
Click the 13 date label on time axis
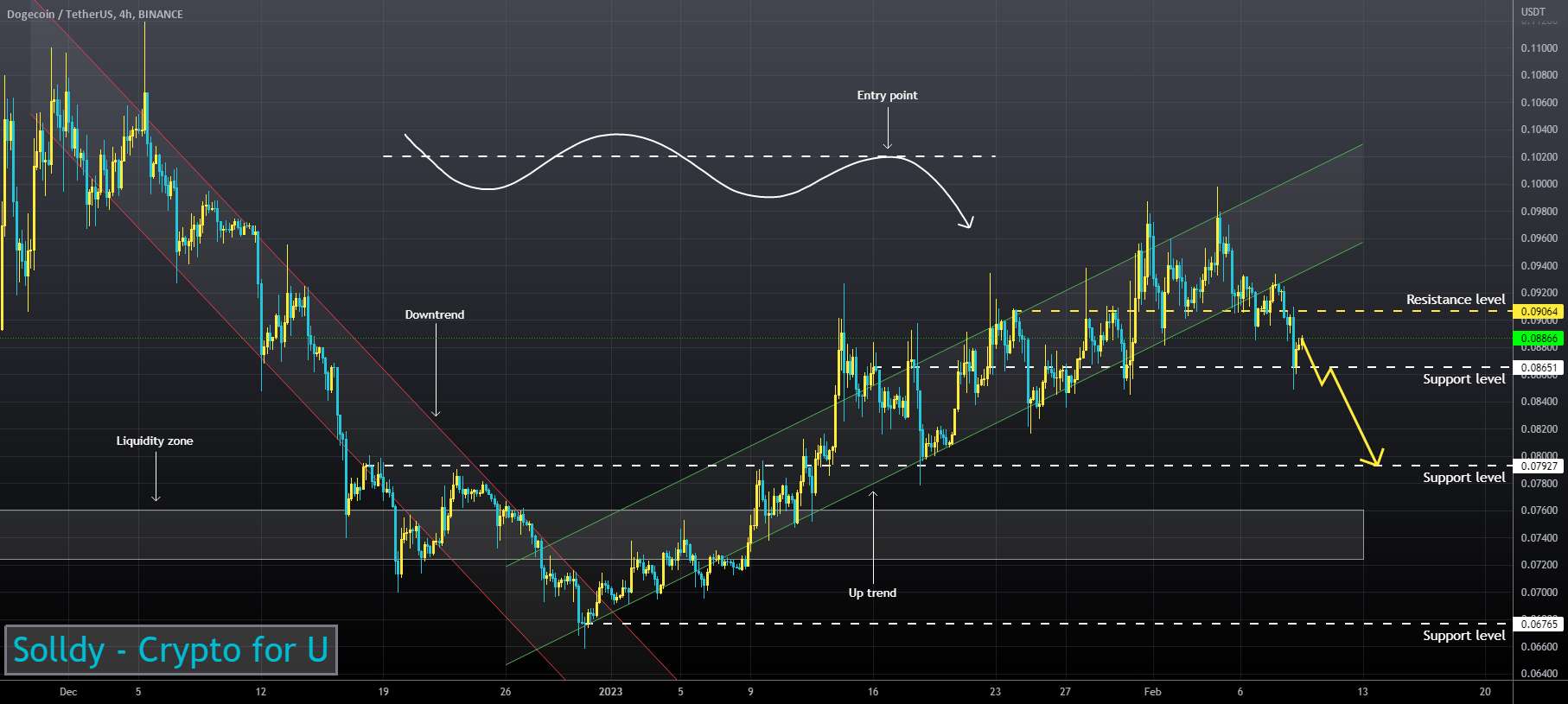[x=1362, y=692]
